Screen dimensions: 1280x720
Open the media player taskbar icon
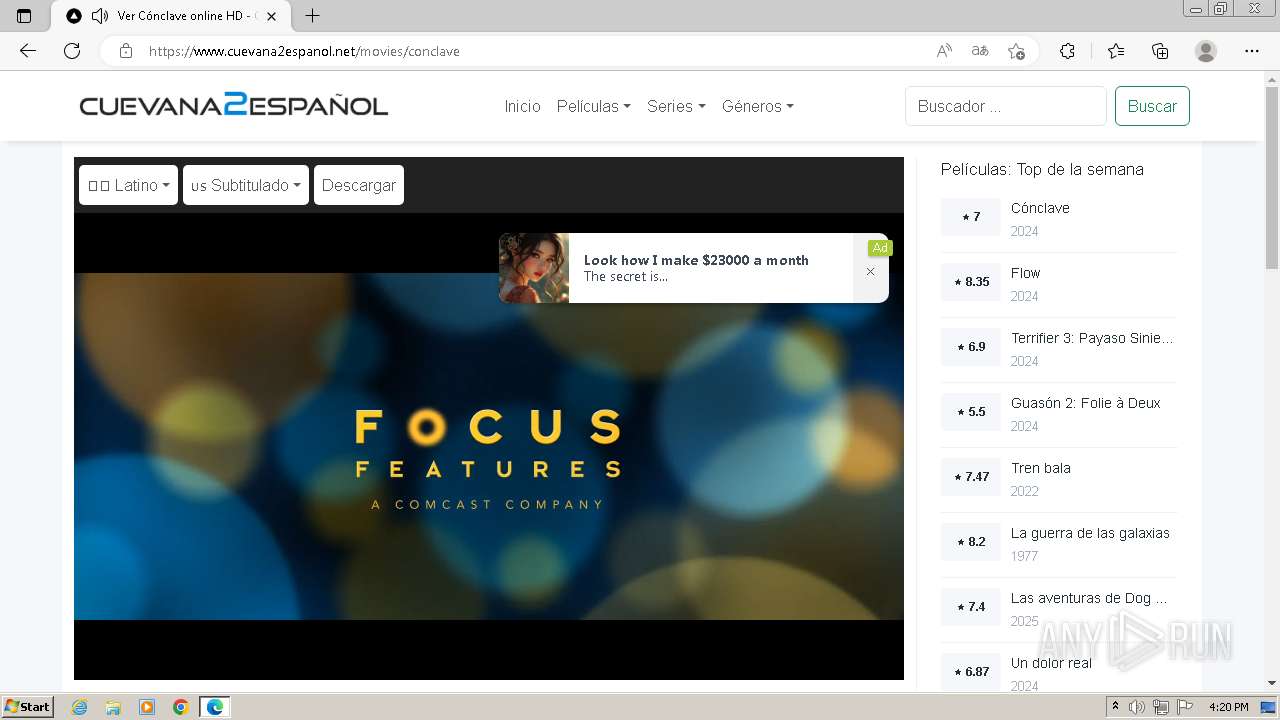pyautogui.click(x=147, y=707)
